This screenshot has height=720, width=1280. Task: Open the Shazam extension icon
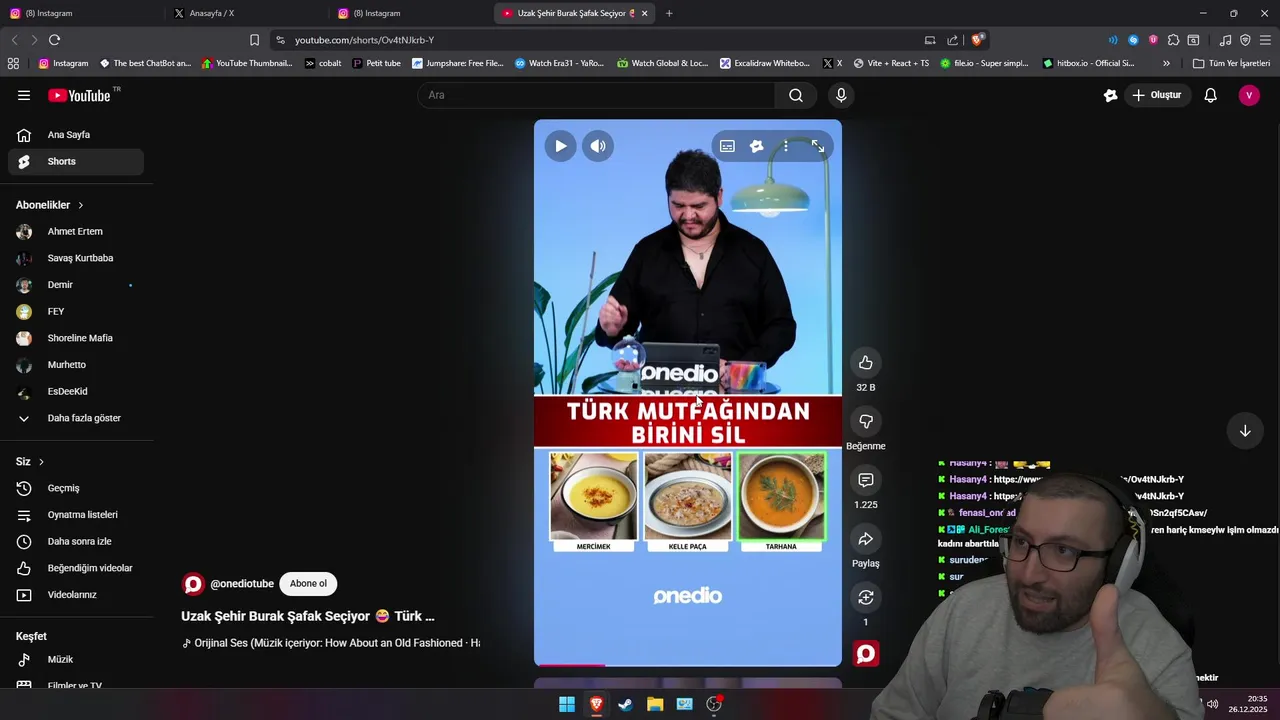tap(1133, 40)
